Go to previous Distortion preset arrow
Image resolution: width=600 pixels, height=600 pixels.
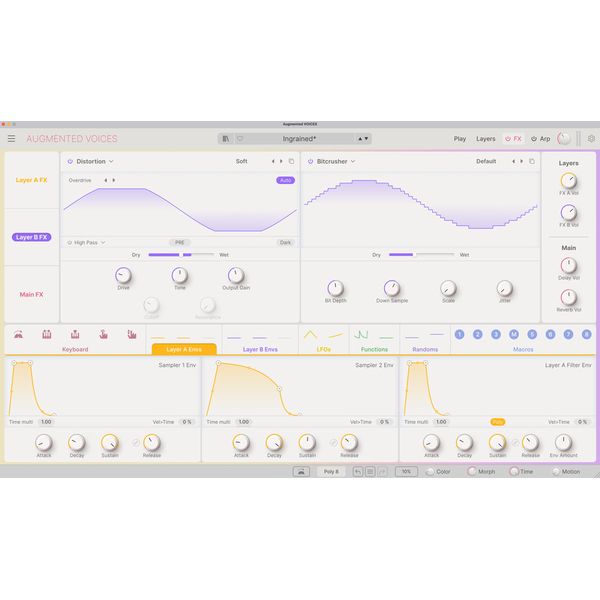point(273,161)
